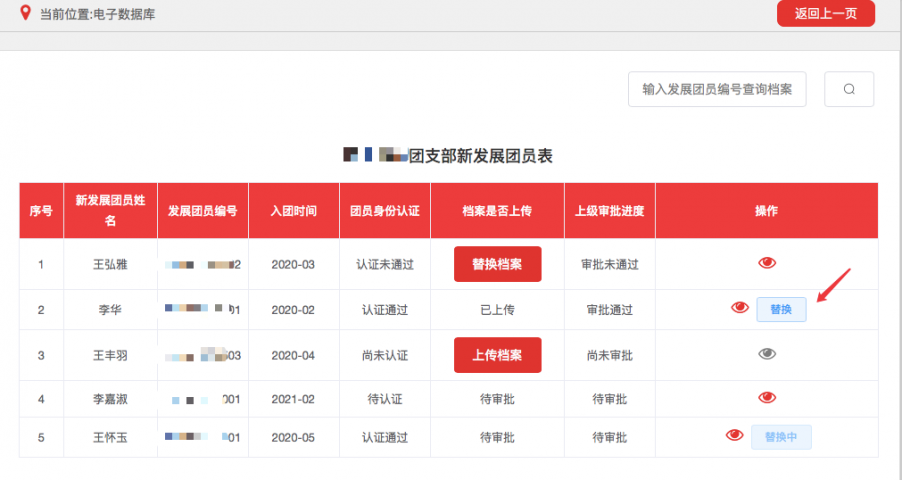View archive of 王弘雅 via eye icon
The width and height of the screenshot is (902, 480).
[x=767, y=263]
